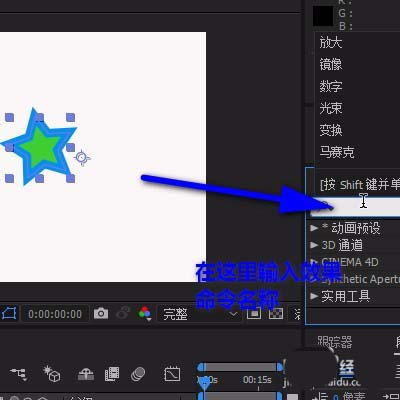Screen dimensions: 400x400
Task: Expand the 动画预设 effects category
Action: pos(313,228)
